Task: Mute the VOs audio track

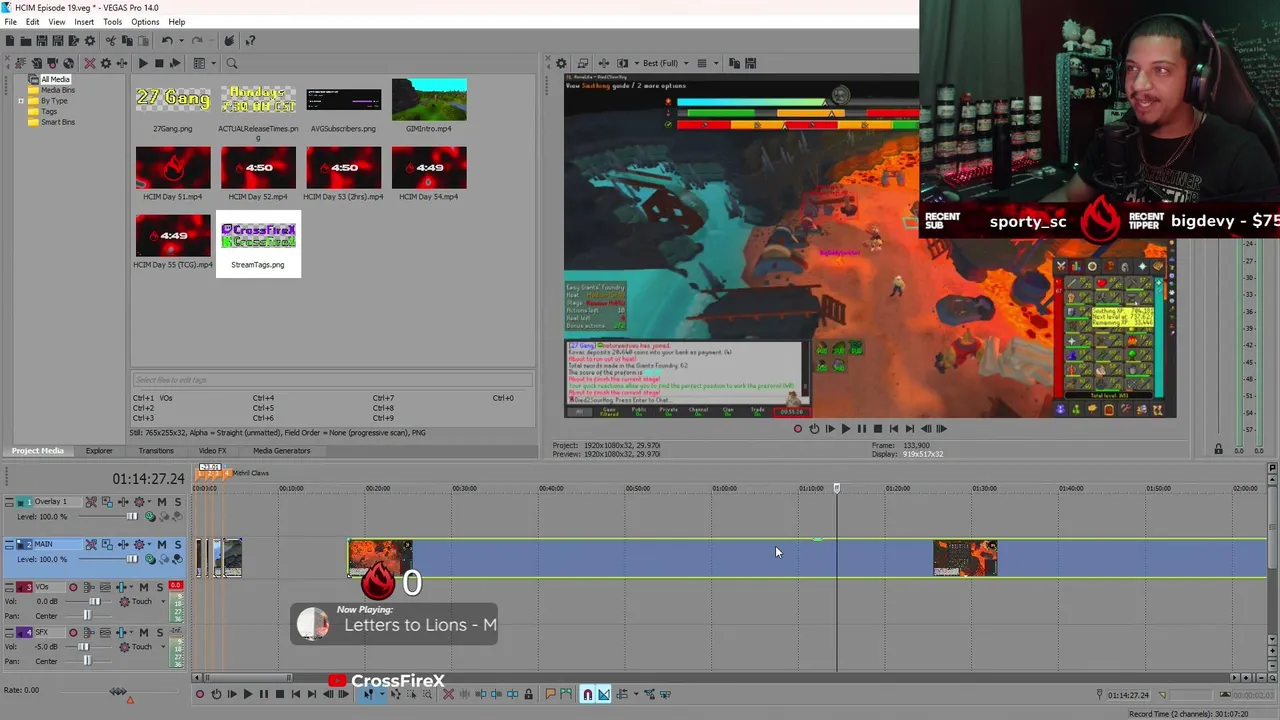Action: click(x=144, y=587)
